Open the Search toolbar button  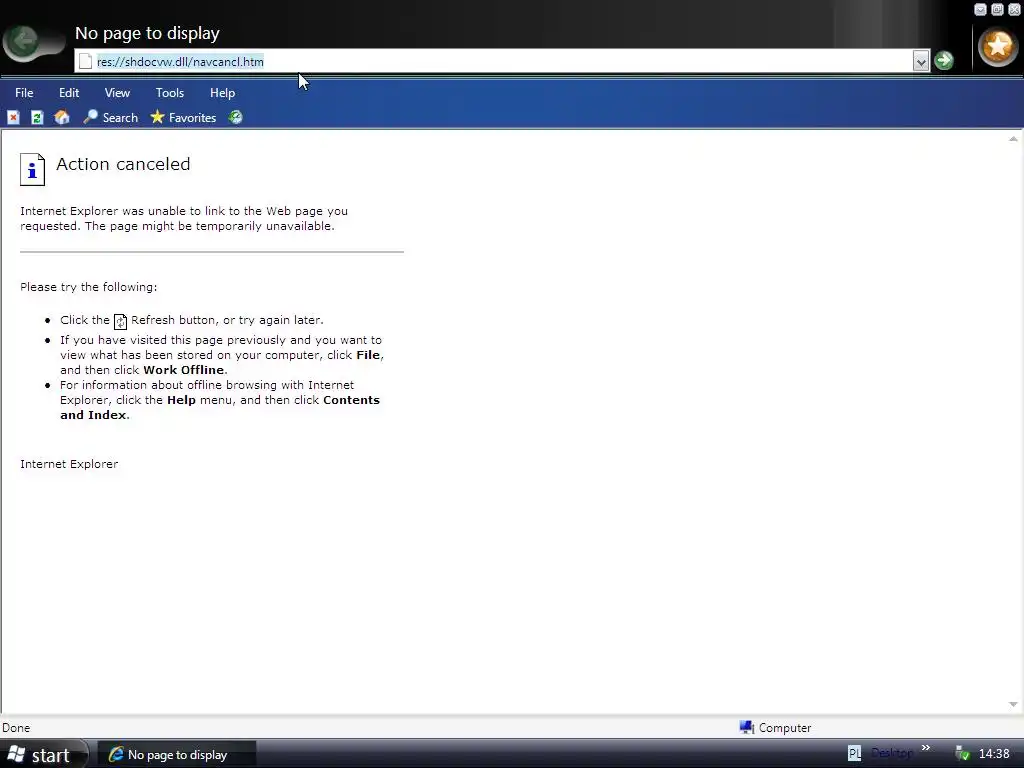[110, 118]
